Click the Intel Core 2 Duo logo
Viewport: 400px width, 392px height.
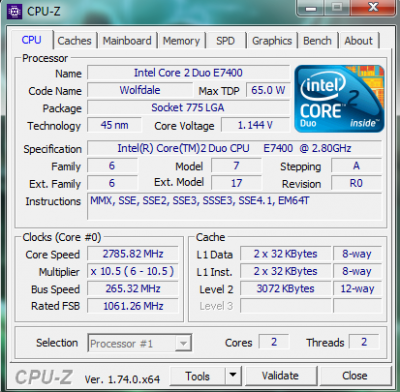pyautogui.click(x=339, y=99)
